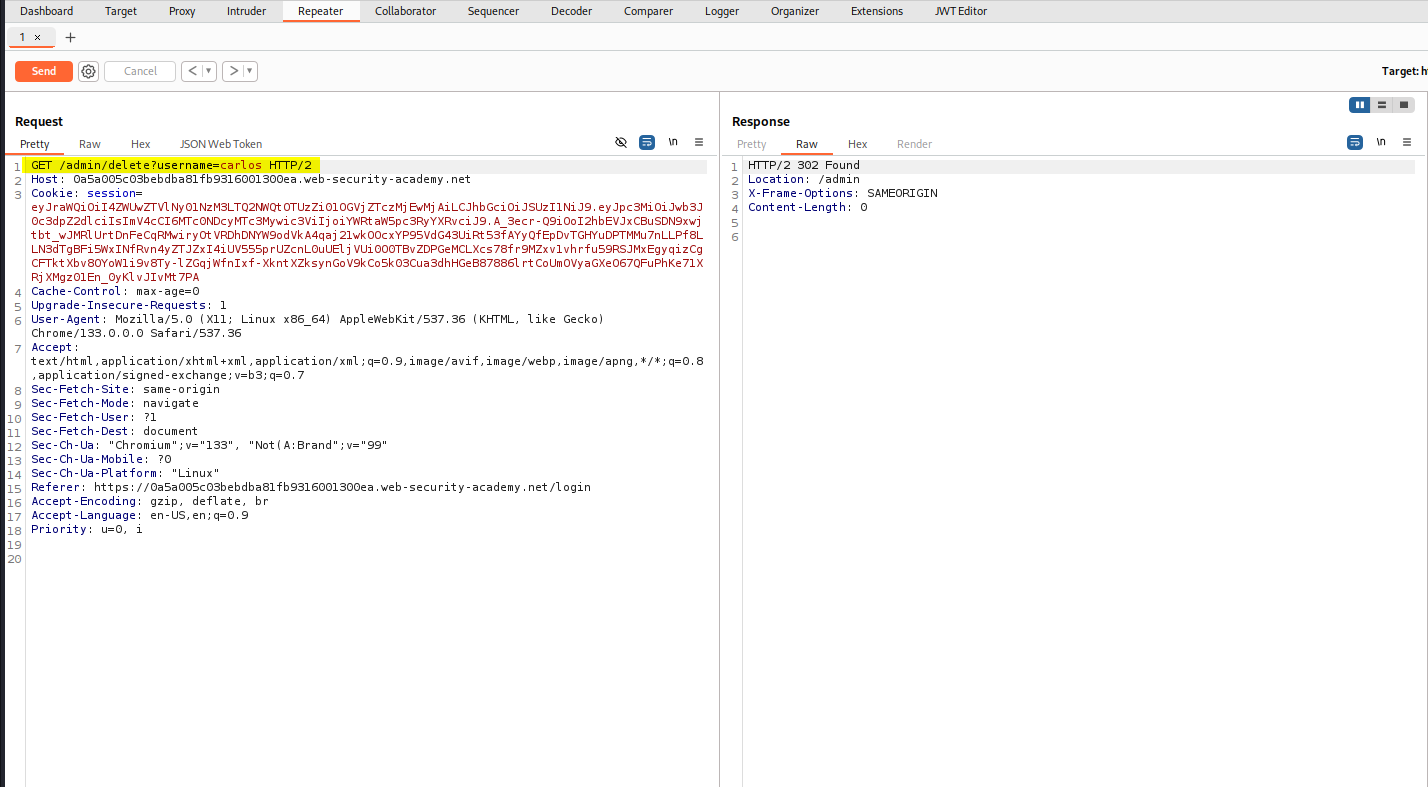This screenshot has width=1428, height=787.
Task: Click inside the red JWT session token
Action: (x=367, y=242)
